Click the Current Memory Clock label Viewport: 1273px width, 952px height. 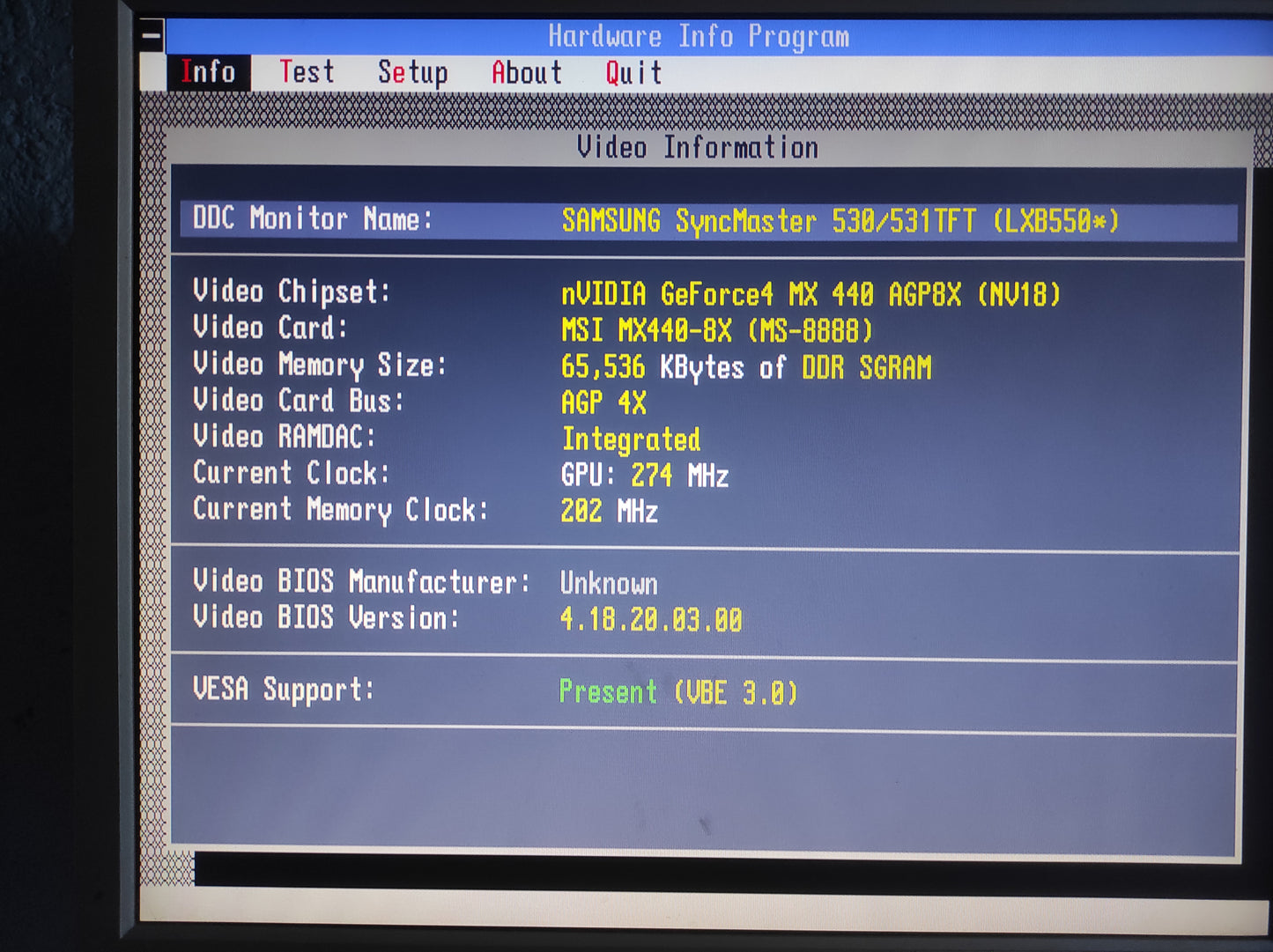pos(340,510)
